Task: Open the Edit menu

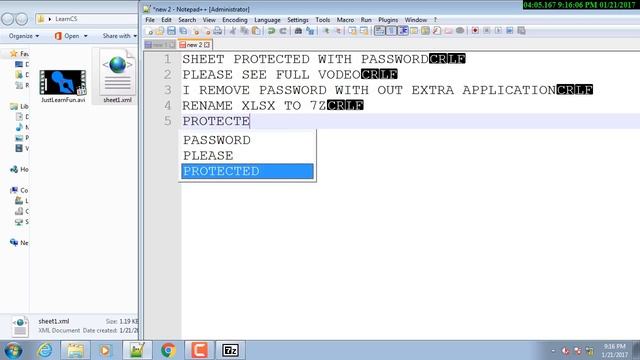Action: tap(166, 20)
